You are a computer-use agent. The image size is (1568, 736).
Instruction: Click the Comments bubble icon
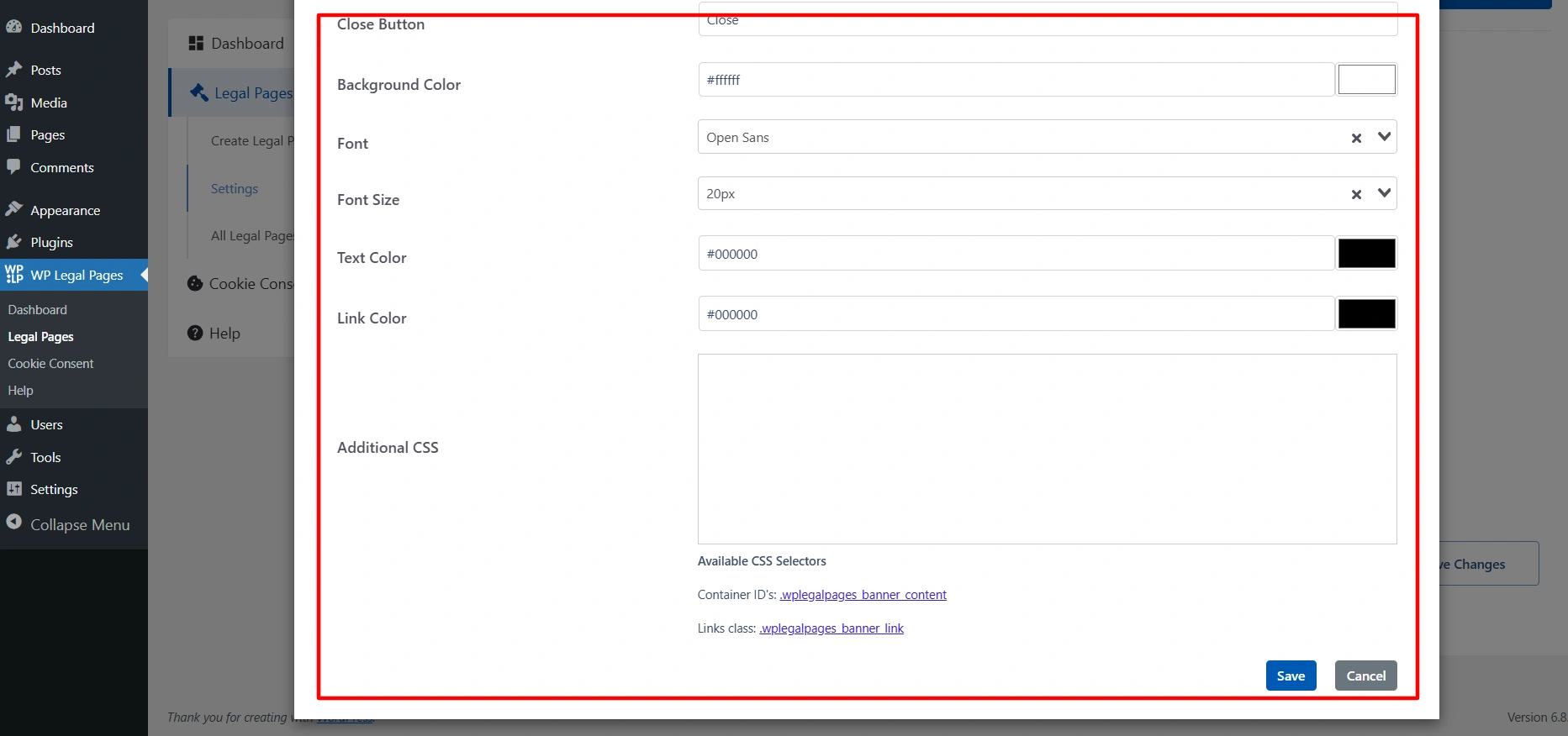pos(13,166)
